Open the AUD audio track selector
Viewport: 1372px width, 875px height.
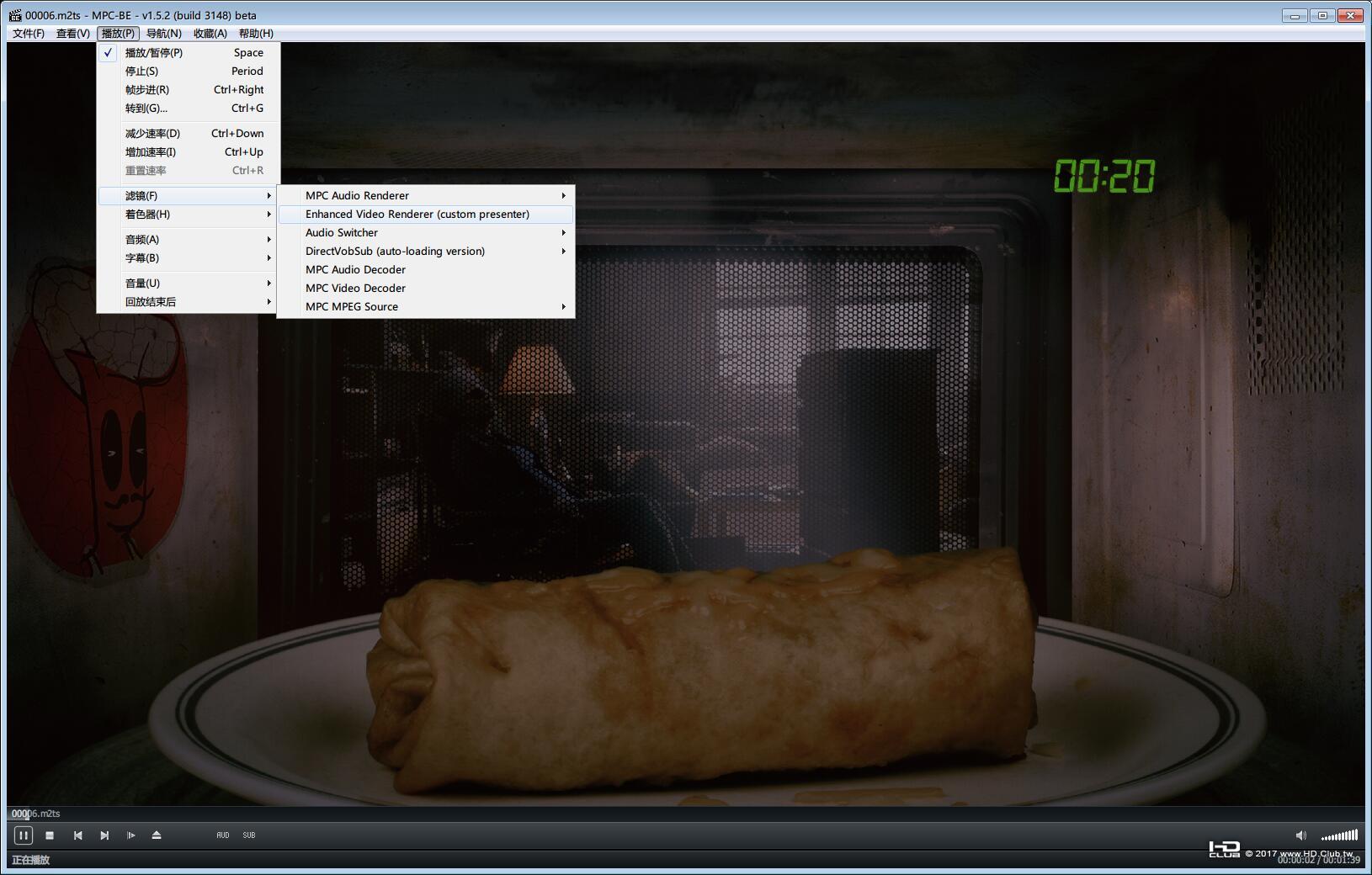click(x=222, y=835)
